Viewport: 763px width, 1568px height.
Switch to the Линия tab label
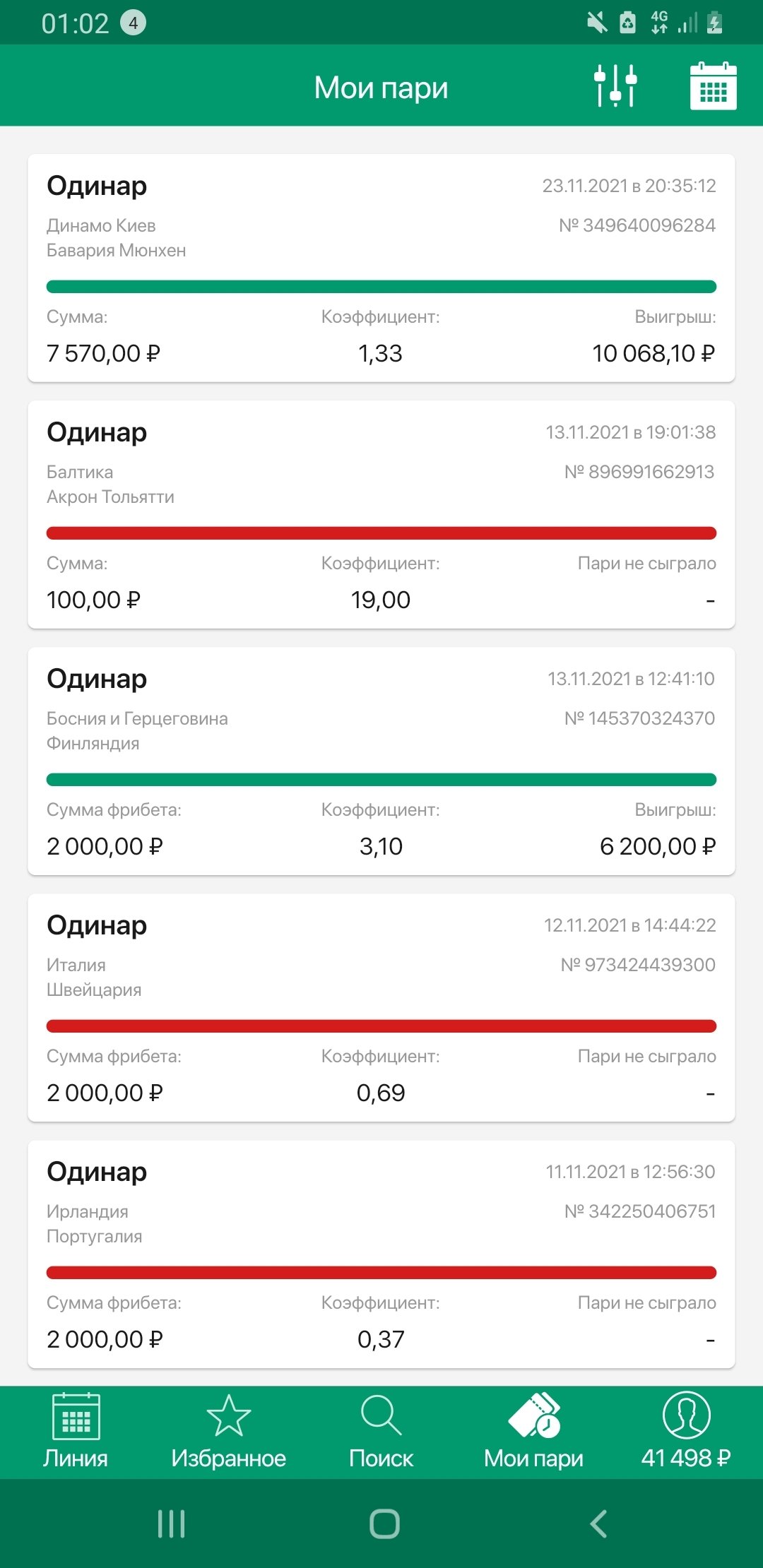coord(76,1459)
